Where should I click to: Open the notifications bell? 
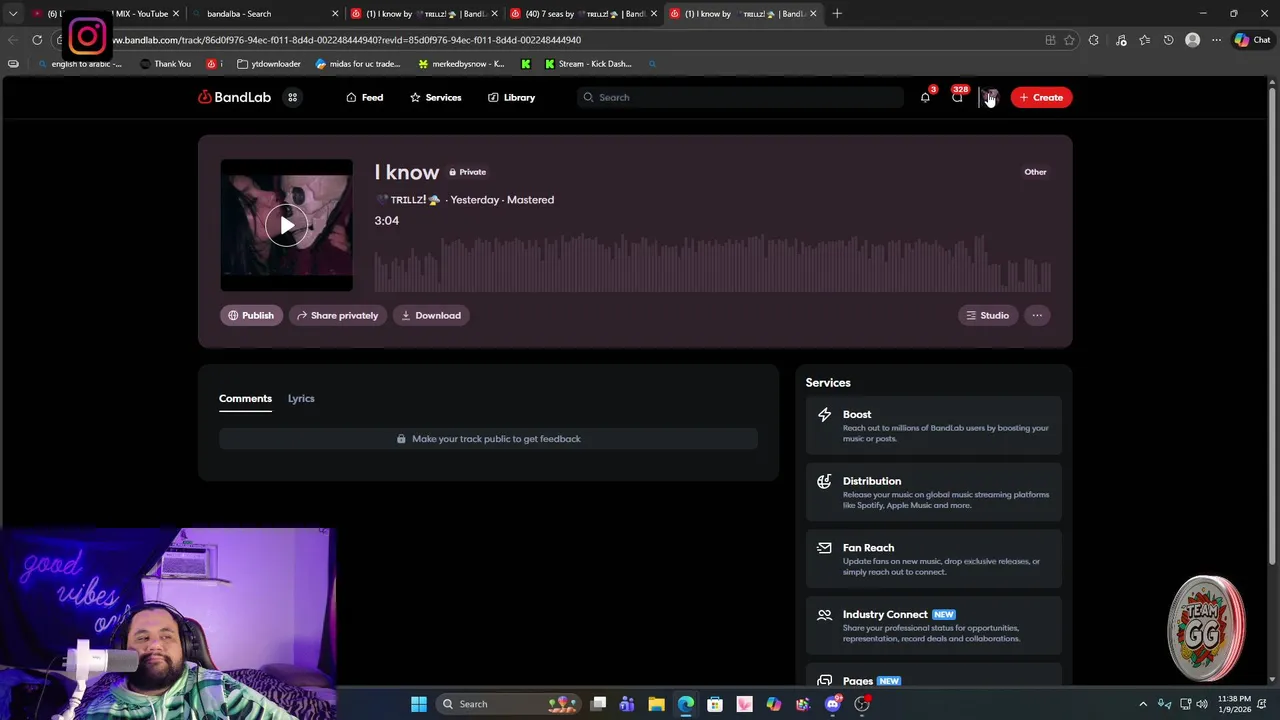pos(925,97)
